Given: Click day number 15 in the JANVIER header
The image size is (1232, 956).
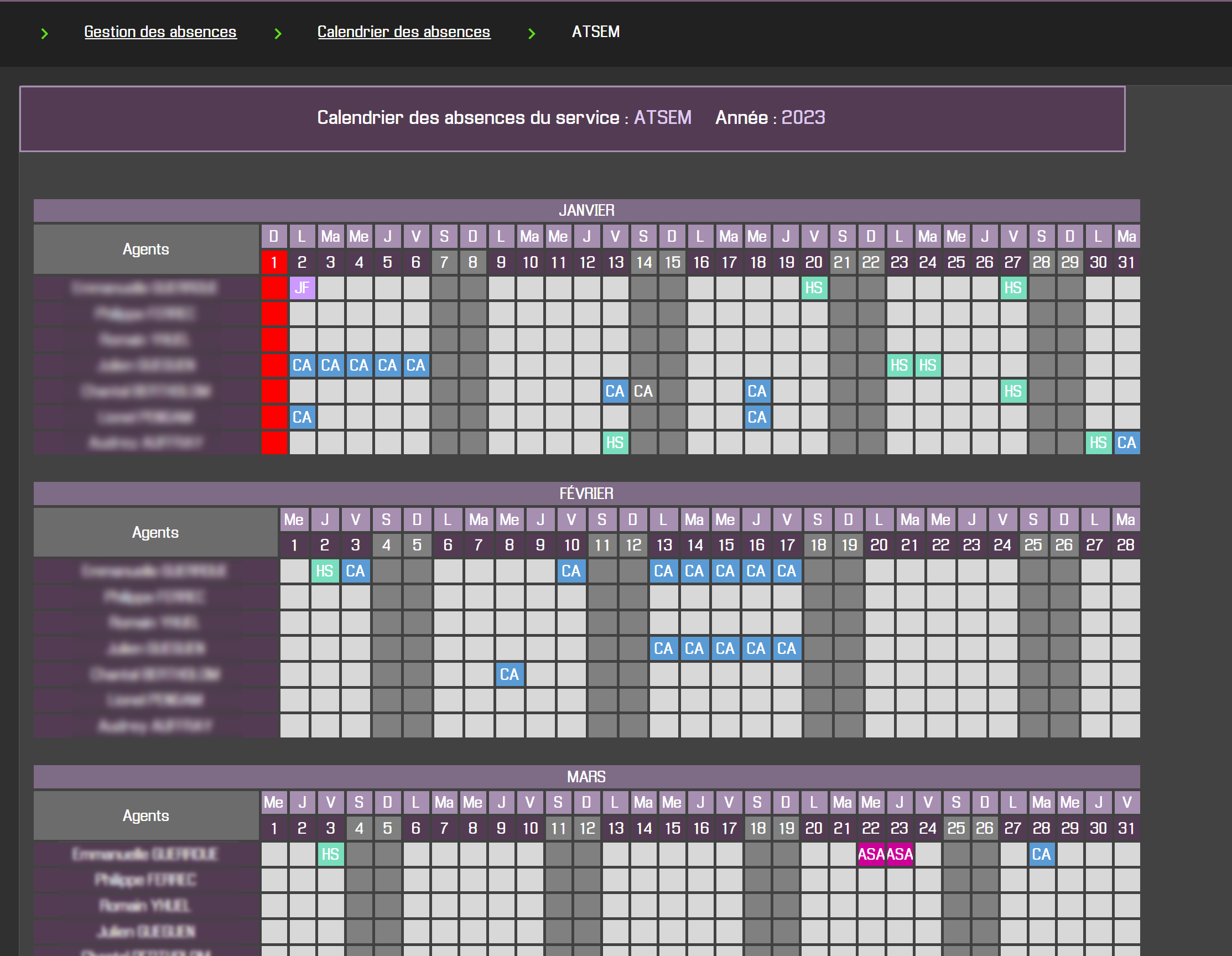Looking at the screenshot, I should coord(672,262).
